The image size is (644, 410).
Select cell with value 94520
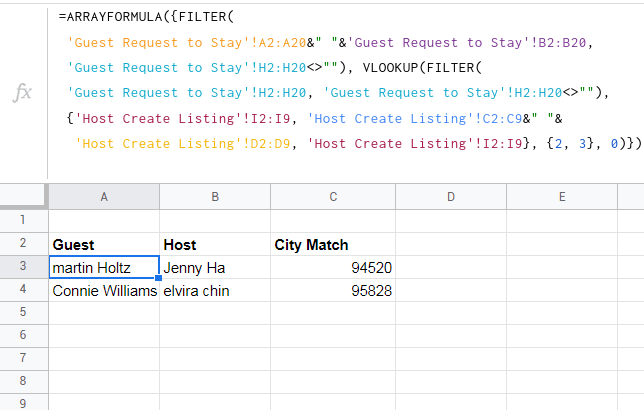coord(333,267)
